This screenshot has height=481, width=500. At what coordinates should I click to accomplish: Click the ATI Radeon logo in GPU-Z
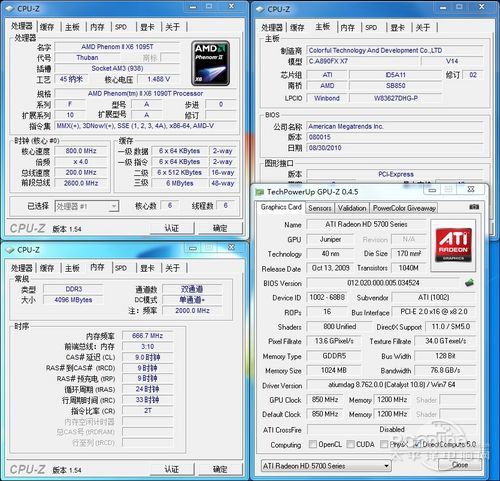tap(453, 245)
